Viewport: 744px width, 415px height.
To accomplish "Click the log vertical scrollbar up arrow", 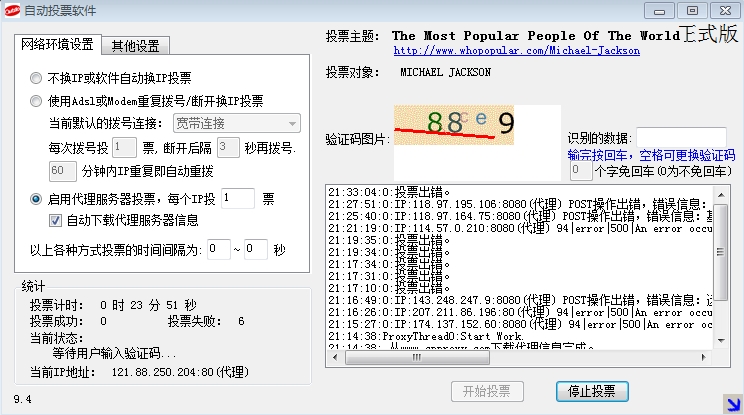I will [721, 194].
